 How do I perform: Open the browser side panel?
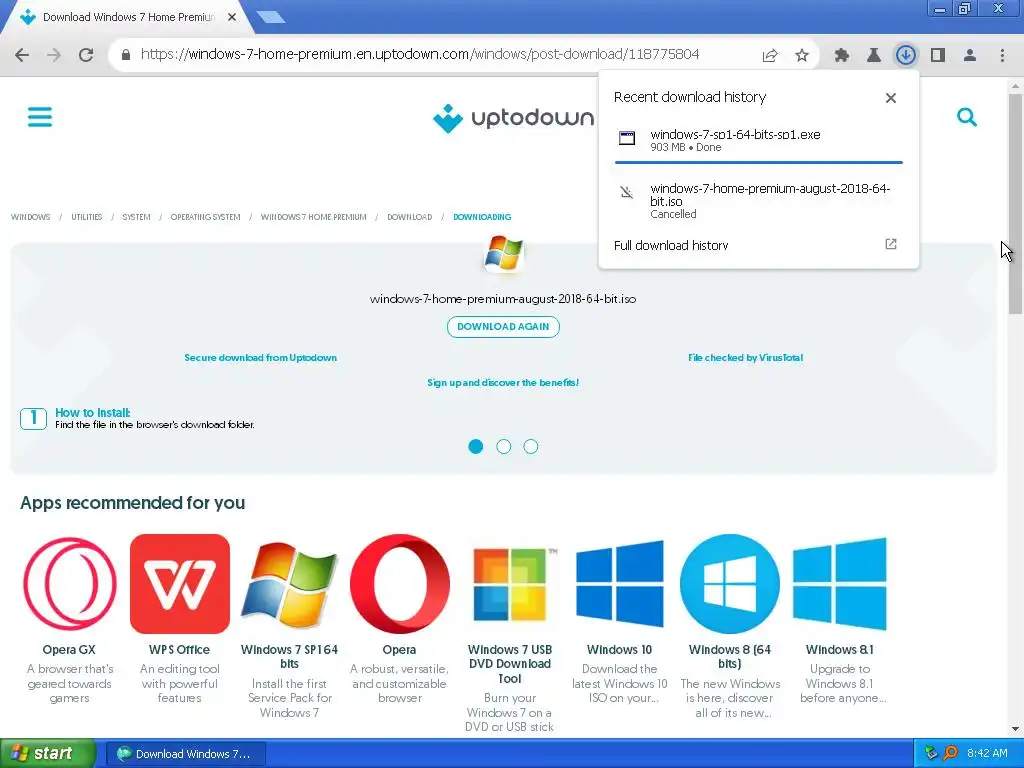click(938, 55)
